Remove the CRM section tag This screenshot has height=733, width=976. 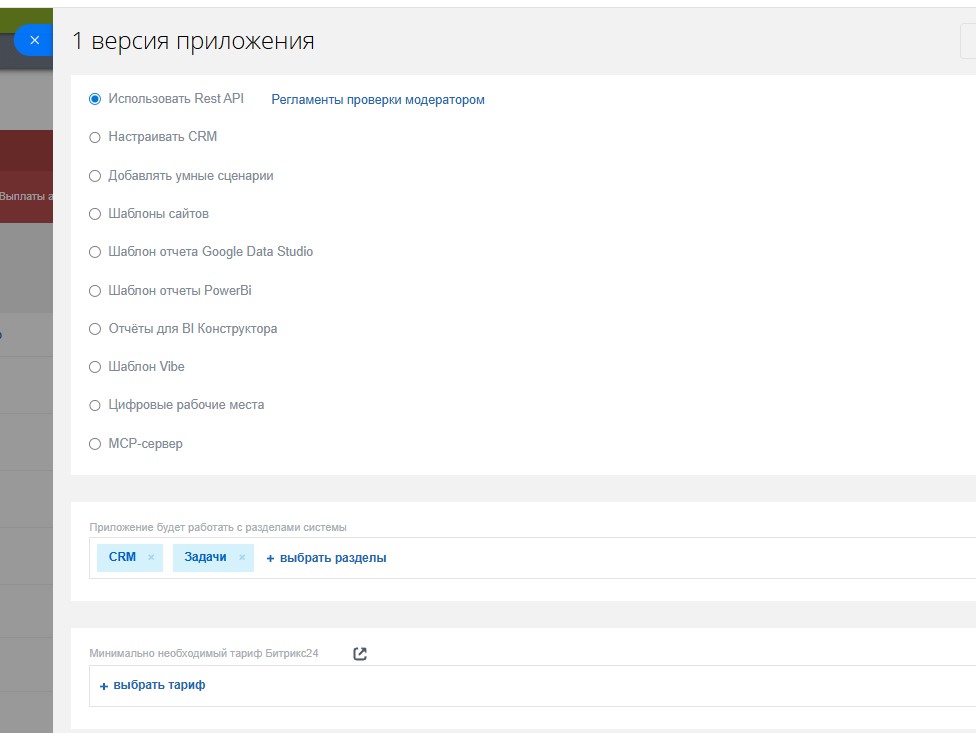coord(151,558)
